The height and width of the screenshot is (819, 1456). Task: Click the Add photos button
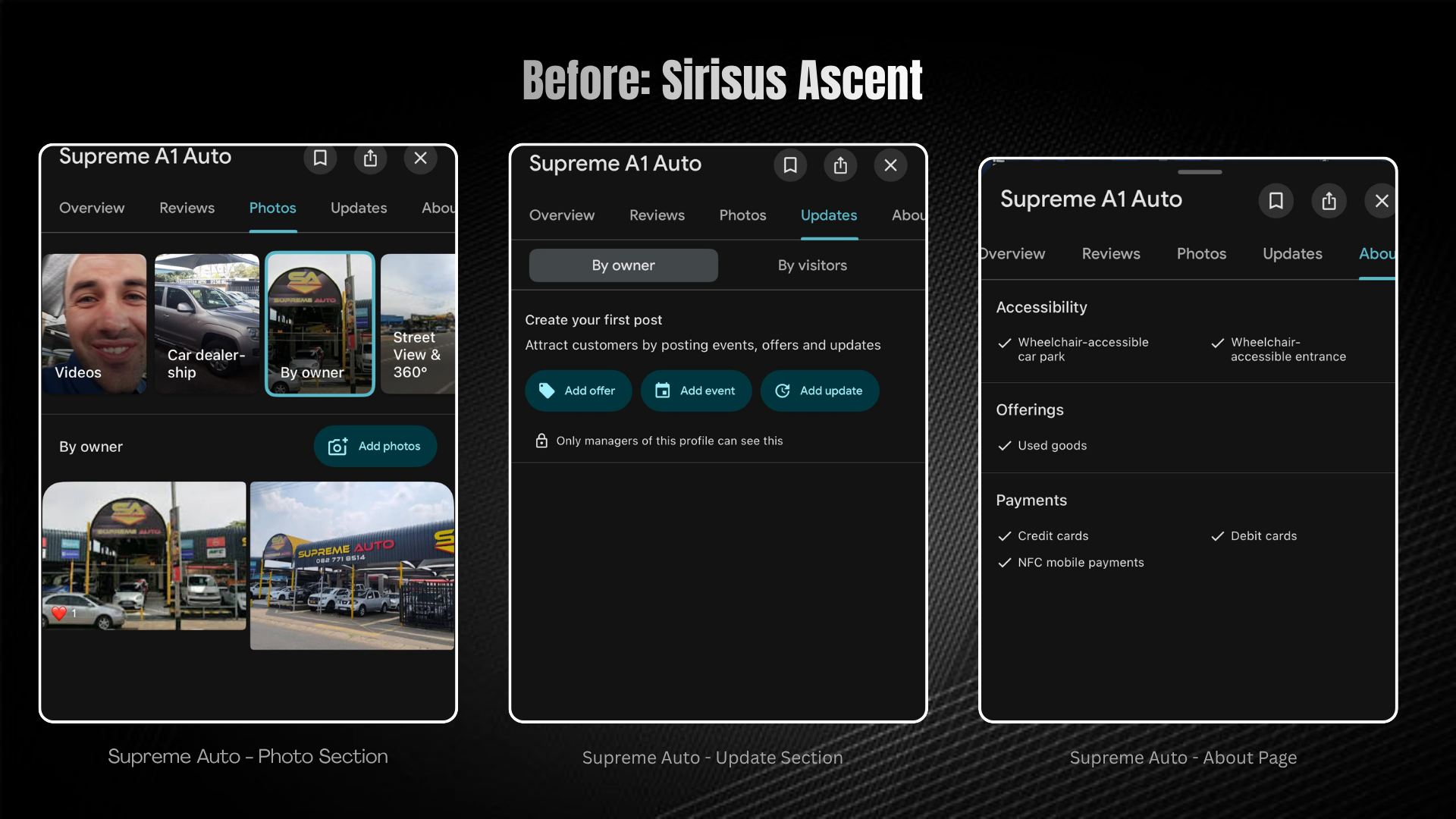(375, 447)
